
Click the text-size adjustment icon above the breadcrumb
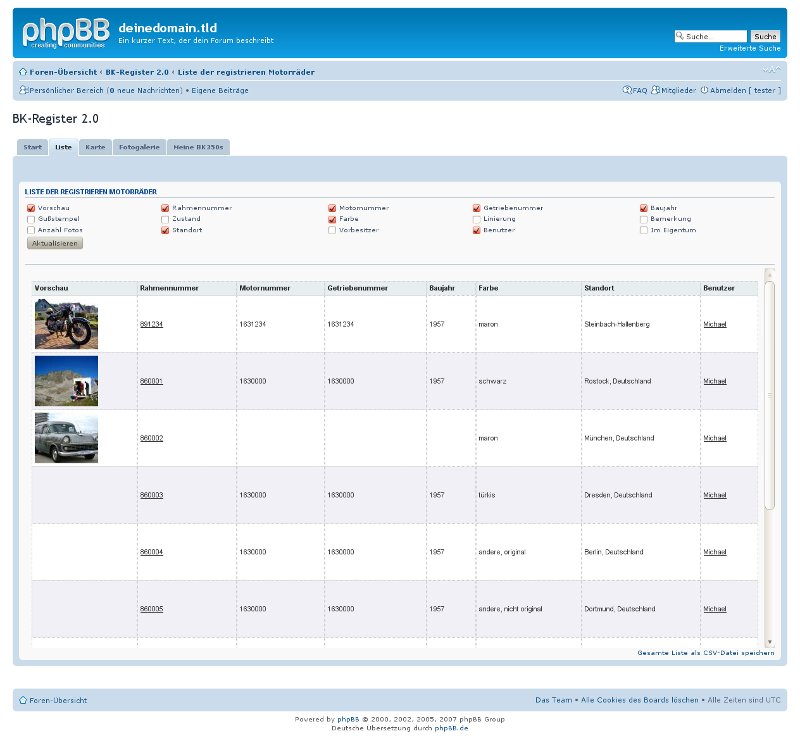coord(768,69)
